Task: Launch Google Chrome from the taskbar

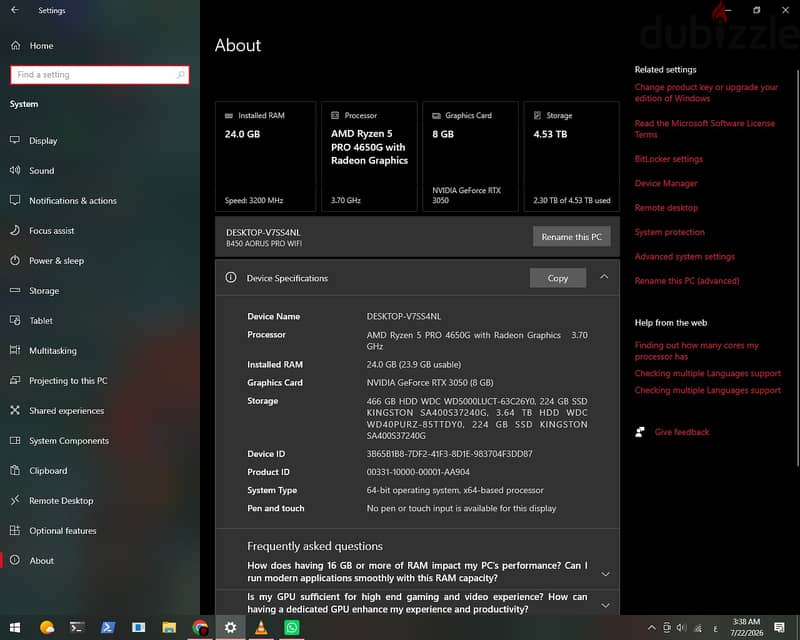Action: (x=200, y=627)
